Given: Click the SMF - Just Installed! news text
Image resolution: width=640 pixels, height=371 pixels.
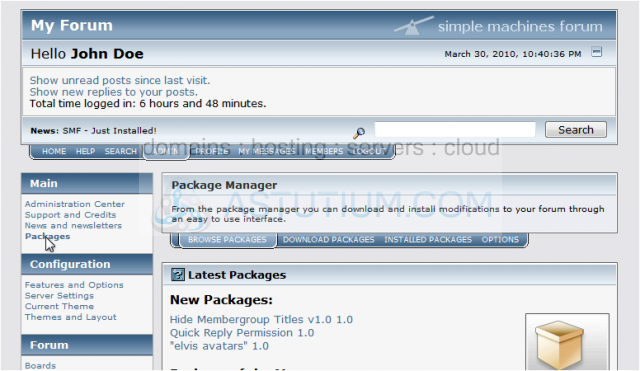Looking at the screenshot, I should pos(109,131).
